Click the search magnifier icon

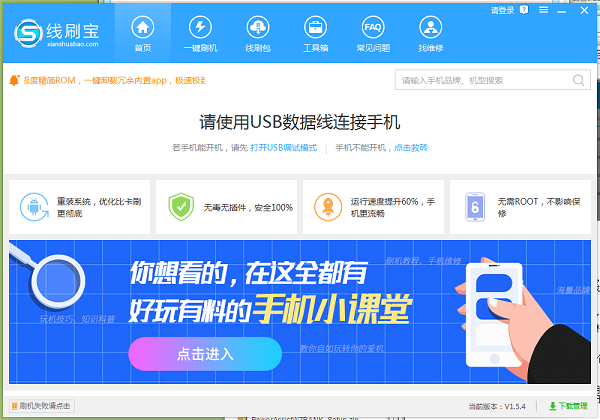tap(579, 80)
